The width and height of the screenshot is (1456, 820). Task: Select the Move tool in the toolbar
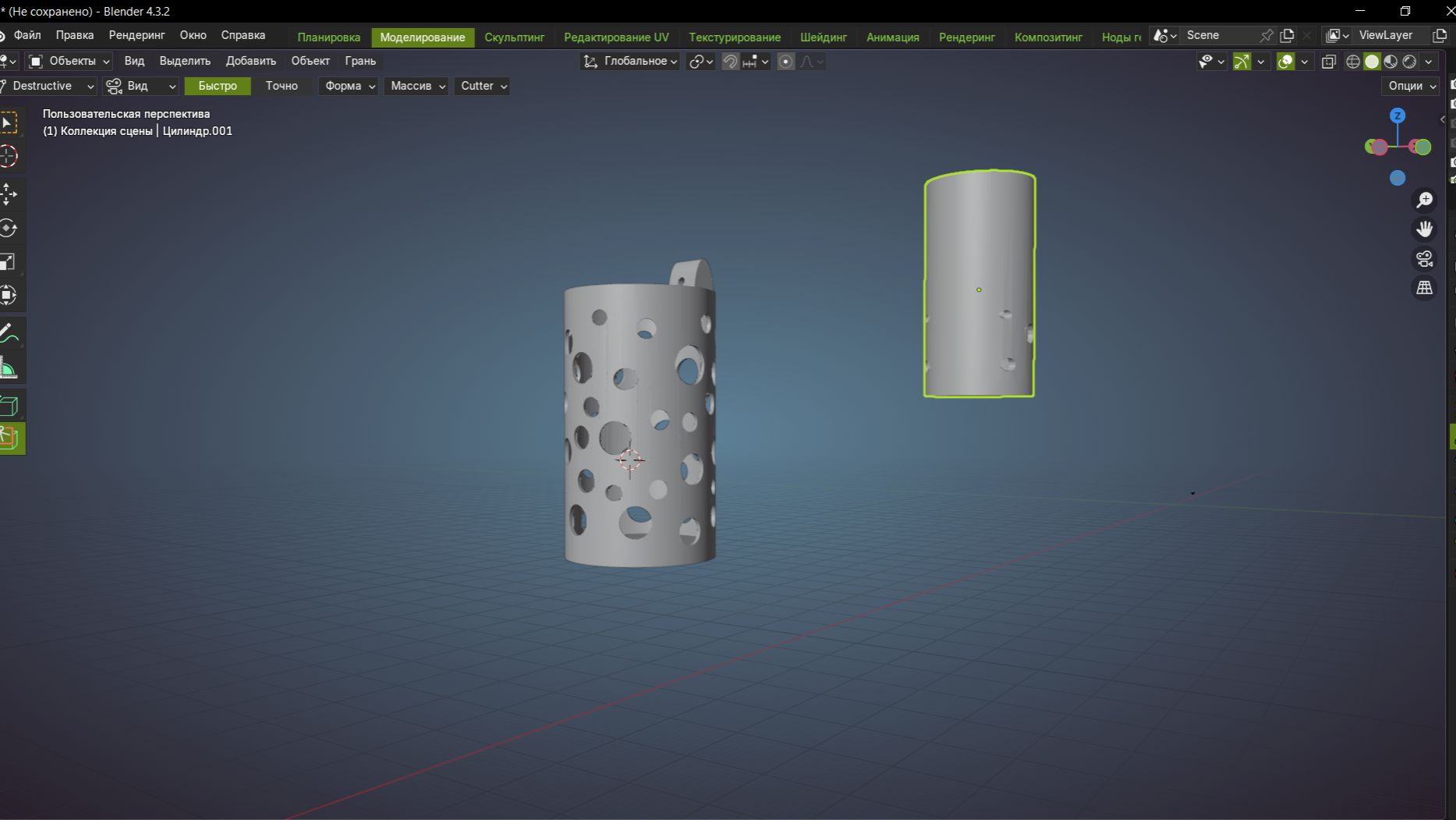[x=9, y=193]
